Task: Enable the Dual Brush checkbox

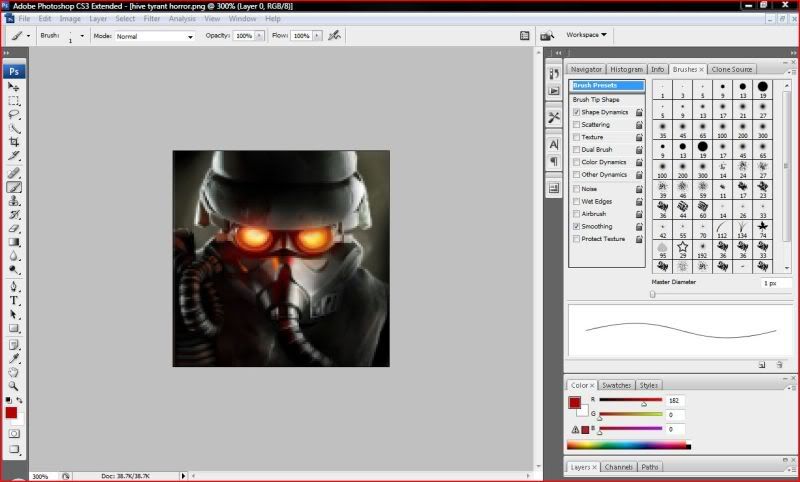Action: pyautogui.click(x=577, y=149)
